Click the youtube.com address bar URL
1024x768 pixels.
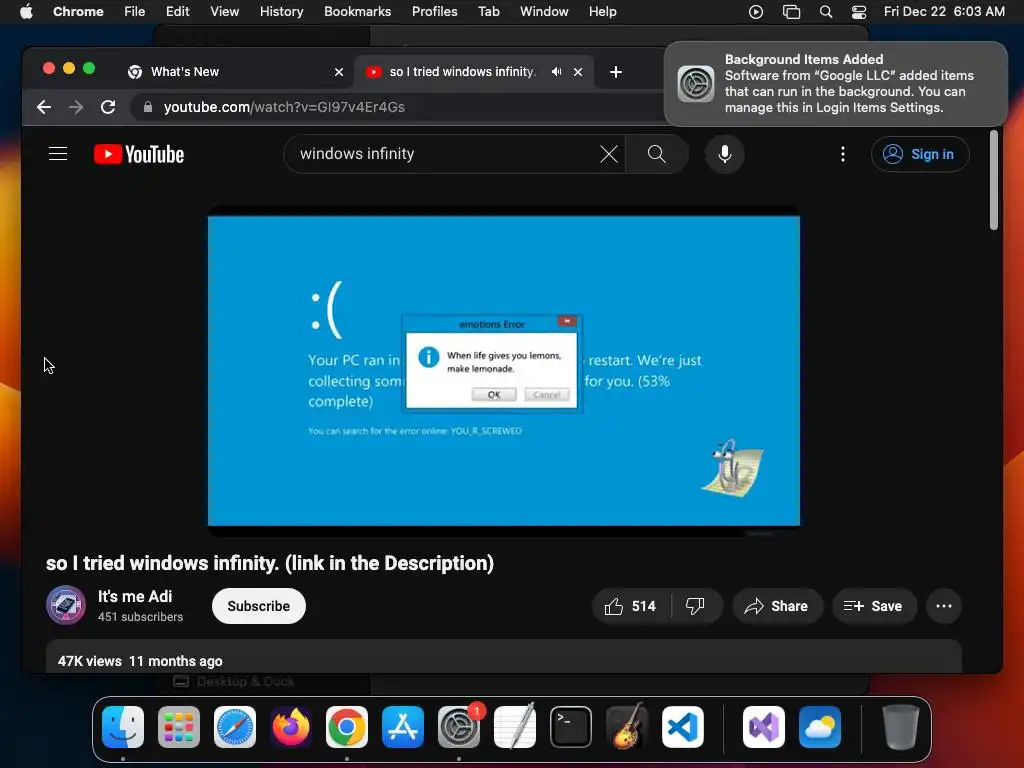(284, 107)
